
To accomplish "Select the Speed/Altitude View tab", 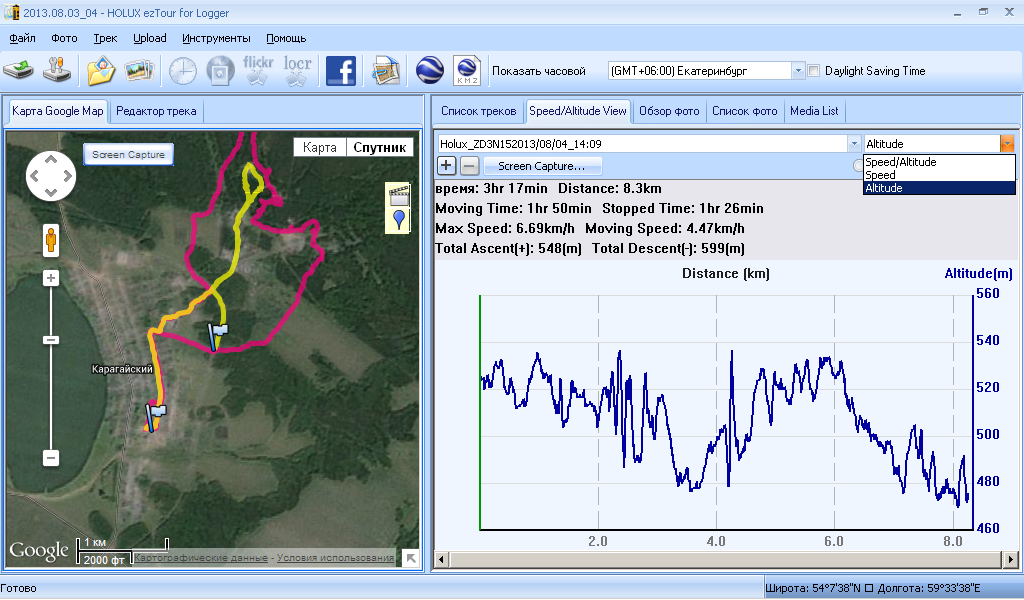I will click(578, 110).
